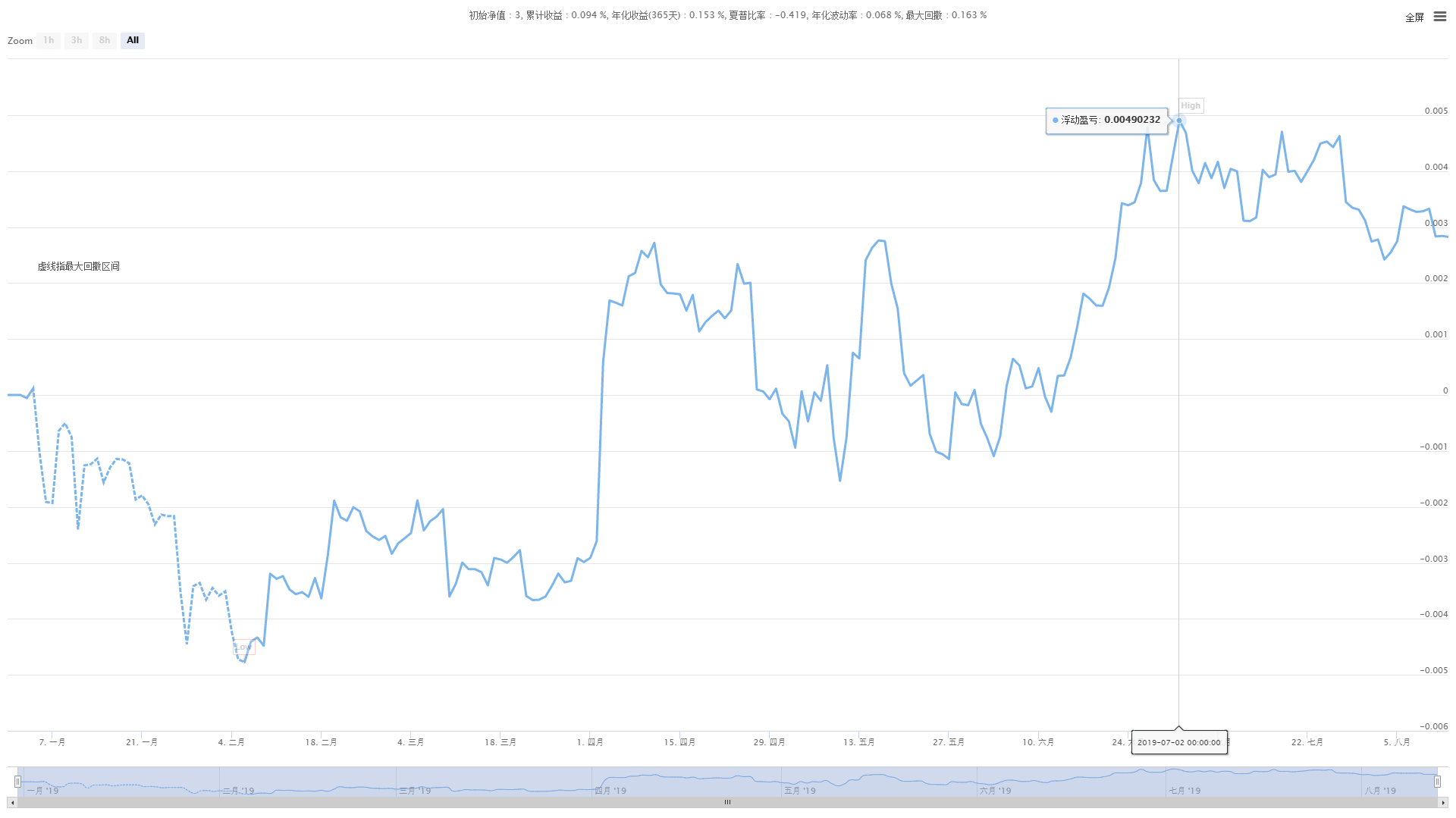The height and width of the screenshot is (818, 1456).
Task: Click the High flag marker
Action: point(1191,106)
